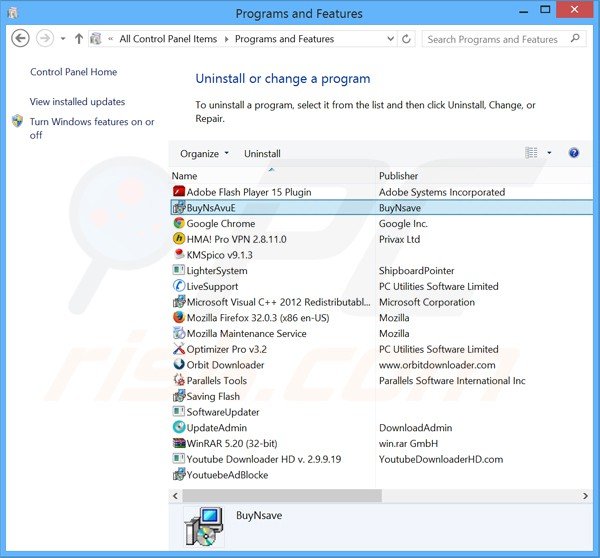Select the Orbit Downloader entry
This screenshot has height=558, width=600.
225,365
